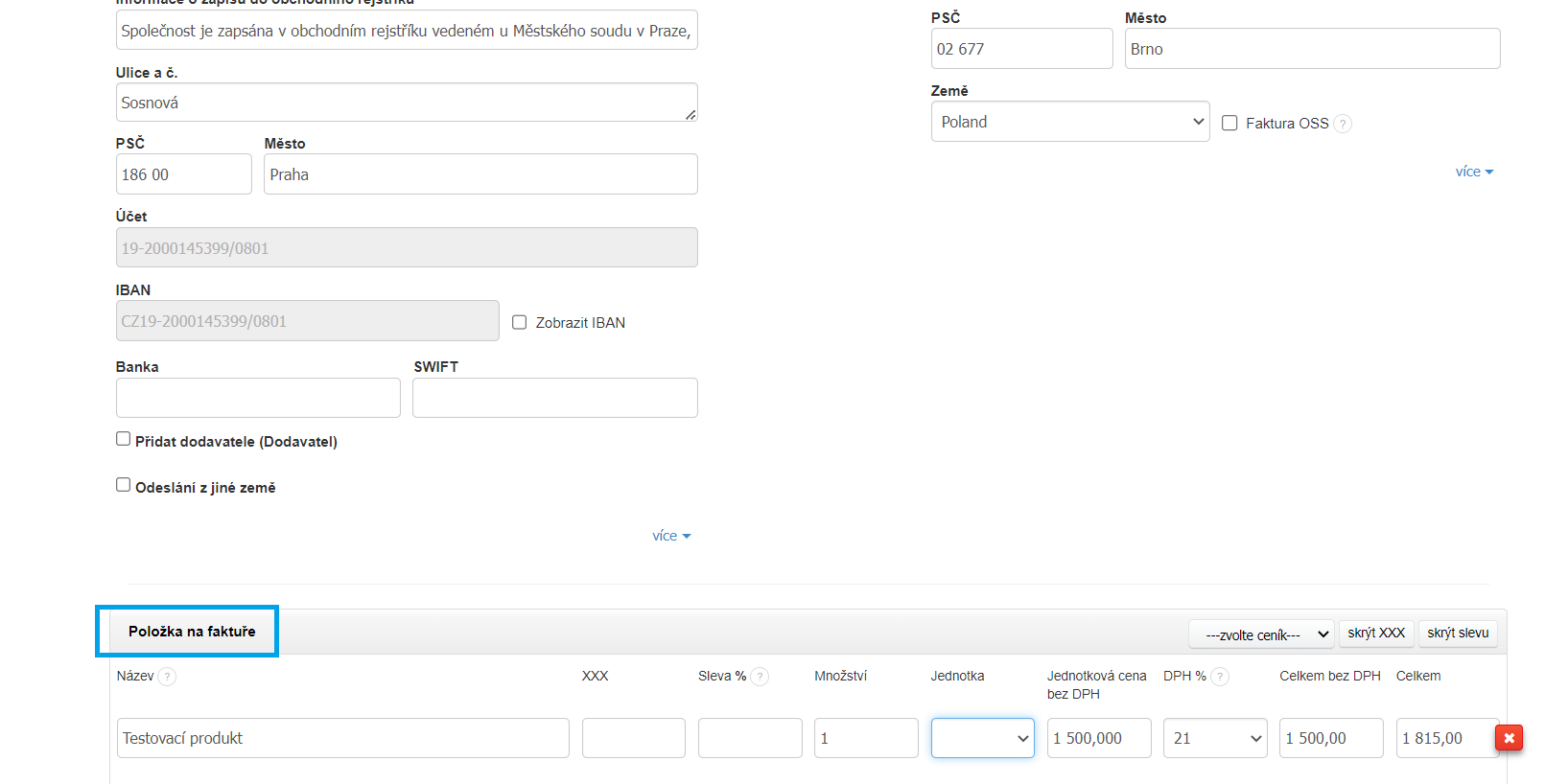Enable the Faktura OSS checkbox

click(1229, 123)
